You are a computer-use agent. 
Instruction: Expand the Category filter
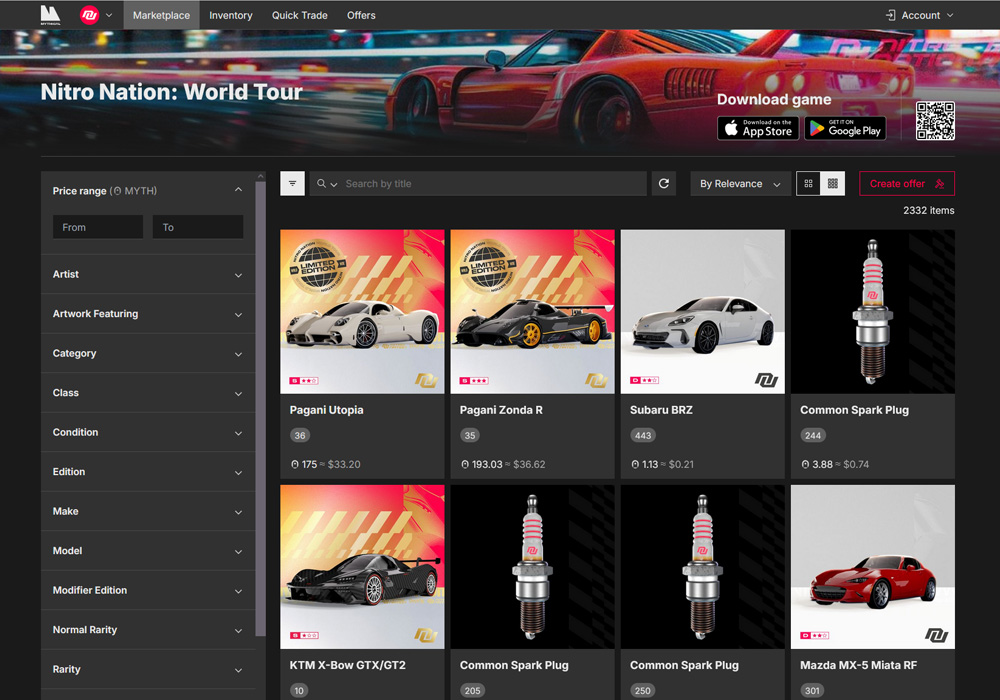[148, 353]
